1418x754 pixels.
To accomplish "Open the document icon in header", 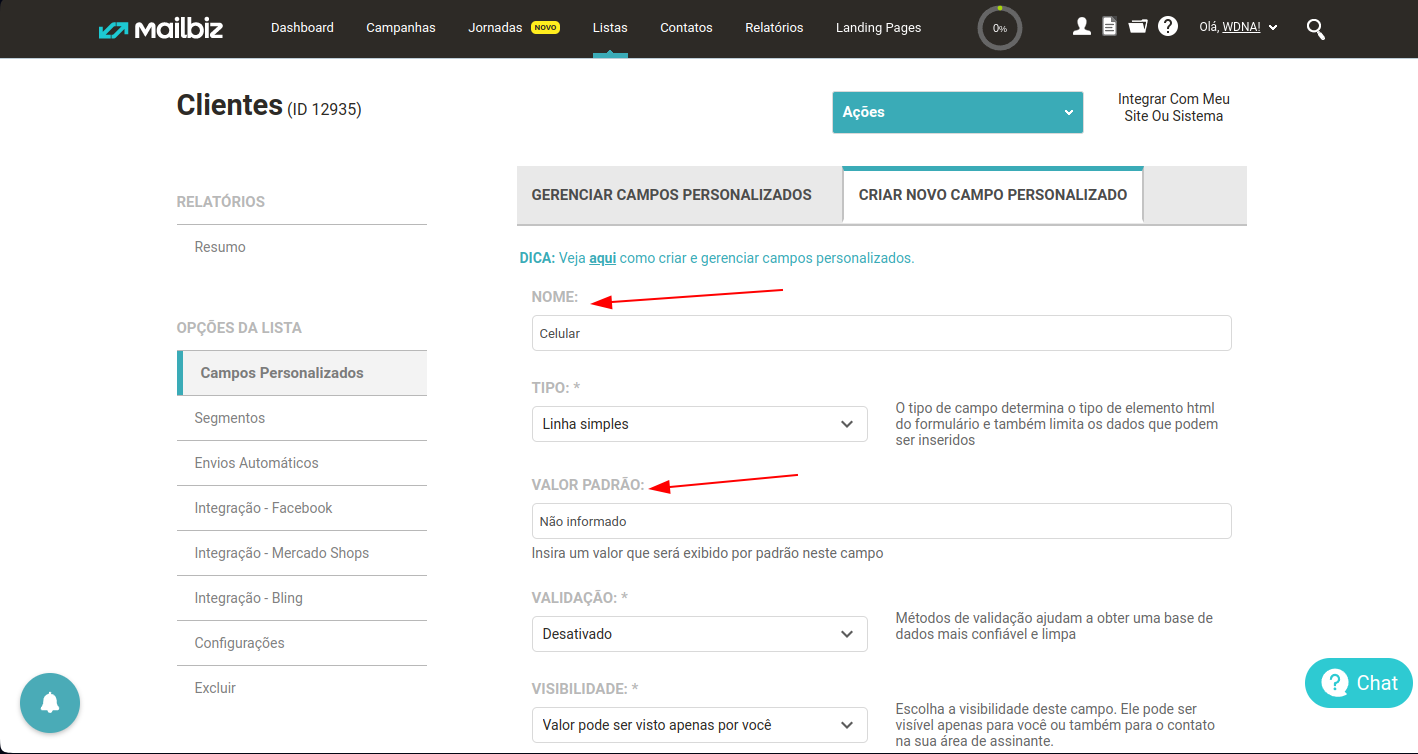I will (x=1109, y=27).
